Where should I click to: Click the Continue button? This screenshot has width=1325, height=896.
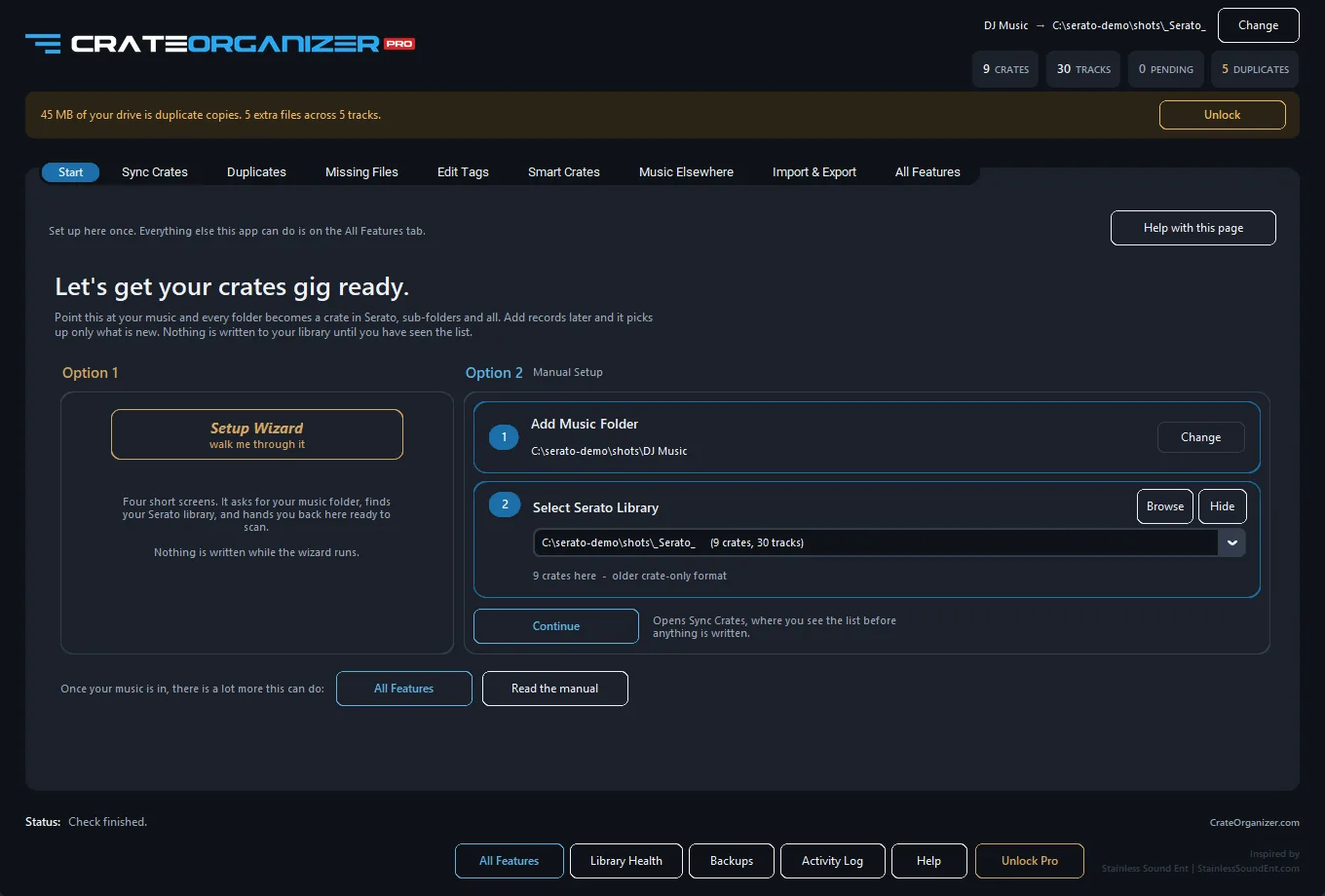(x=556, y=626)
